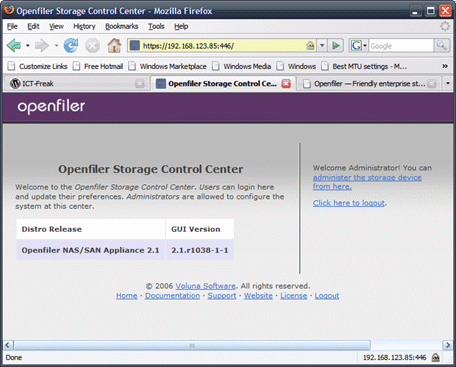Image resolution: width=456 pixels, height=367 pixels.
Task: Open the Voluna Software link
Action: (x=206, y=286)
